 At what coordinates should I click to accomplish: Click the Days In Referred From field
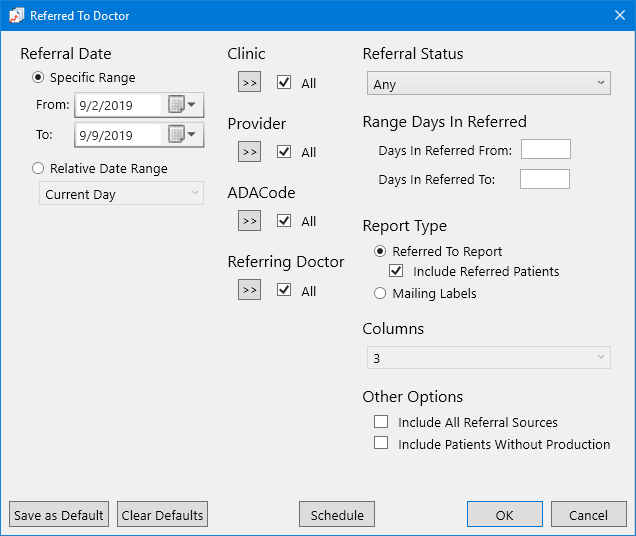(x=545, y=150)
